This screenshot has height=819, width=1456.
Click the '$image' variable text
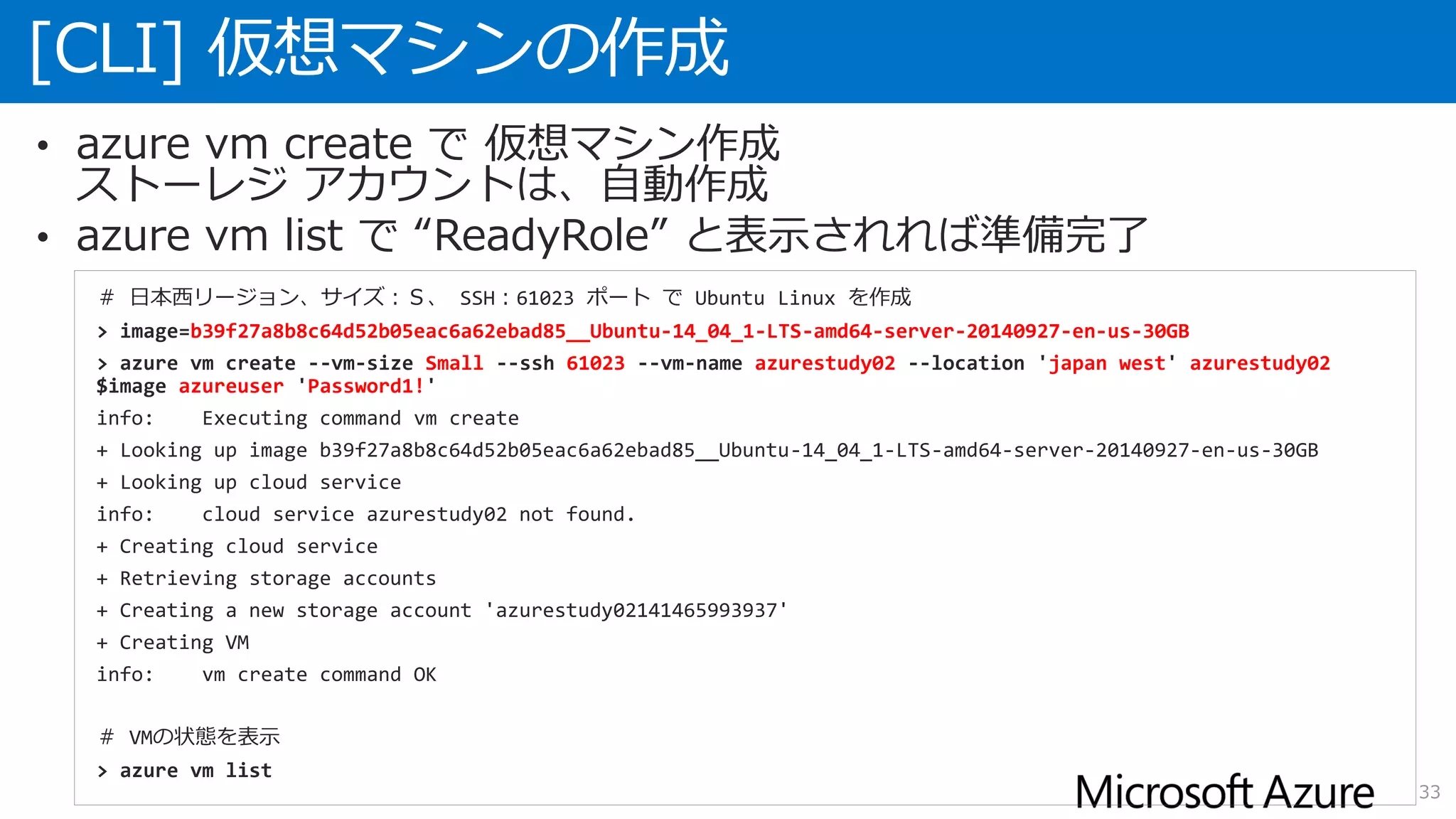coord(132,386)
